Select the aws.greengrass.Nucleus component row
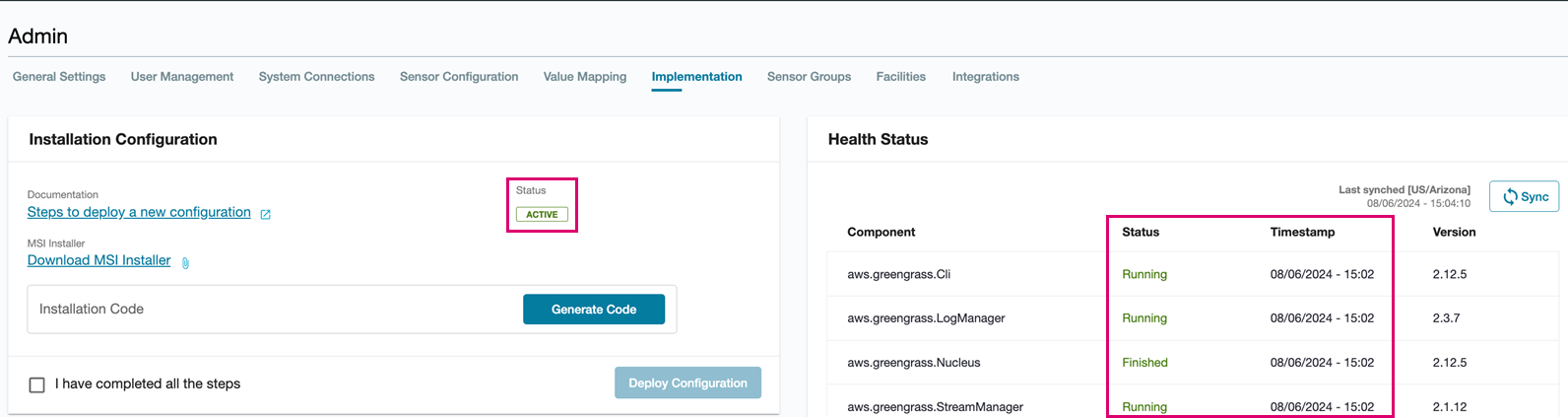This screenshot has height=418, width=1568. click(914, 363)
